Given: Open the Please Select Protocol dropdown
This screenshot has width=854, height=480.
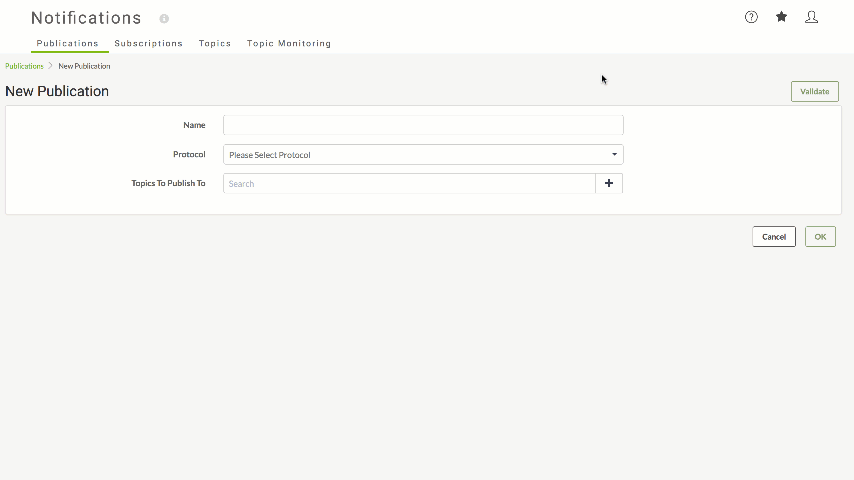Looking at the screenshot, I should (423, 155).
